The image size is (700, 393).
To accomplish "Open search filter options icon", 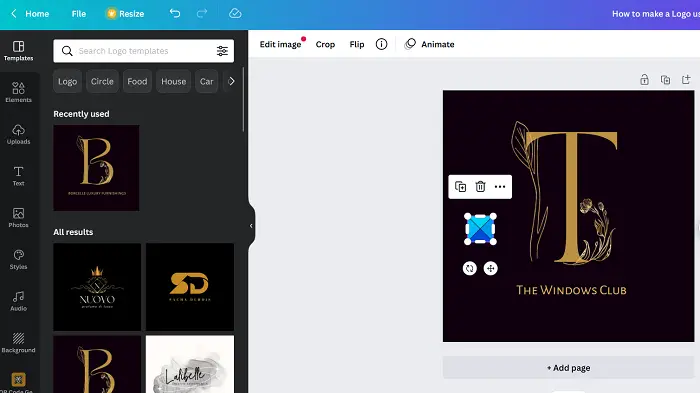I will point(222,51).
